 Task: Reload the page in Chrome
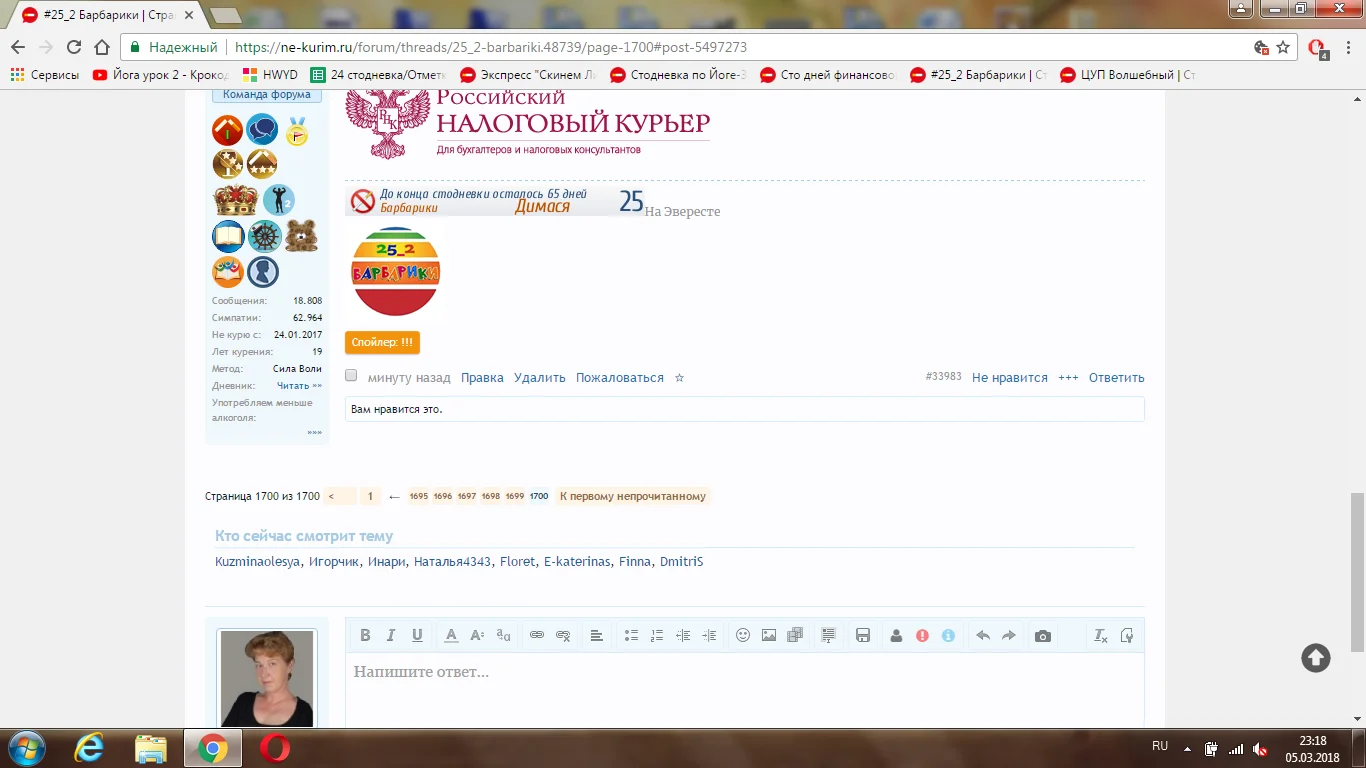74,47
